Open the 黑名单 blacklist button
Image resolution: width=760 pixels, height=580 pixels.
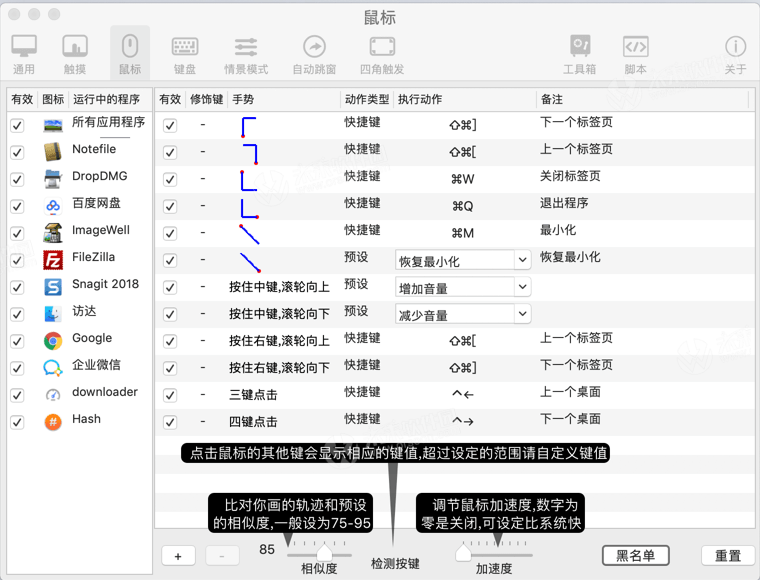(635, 555)
